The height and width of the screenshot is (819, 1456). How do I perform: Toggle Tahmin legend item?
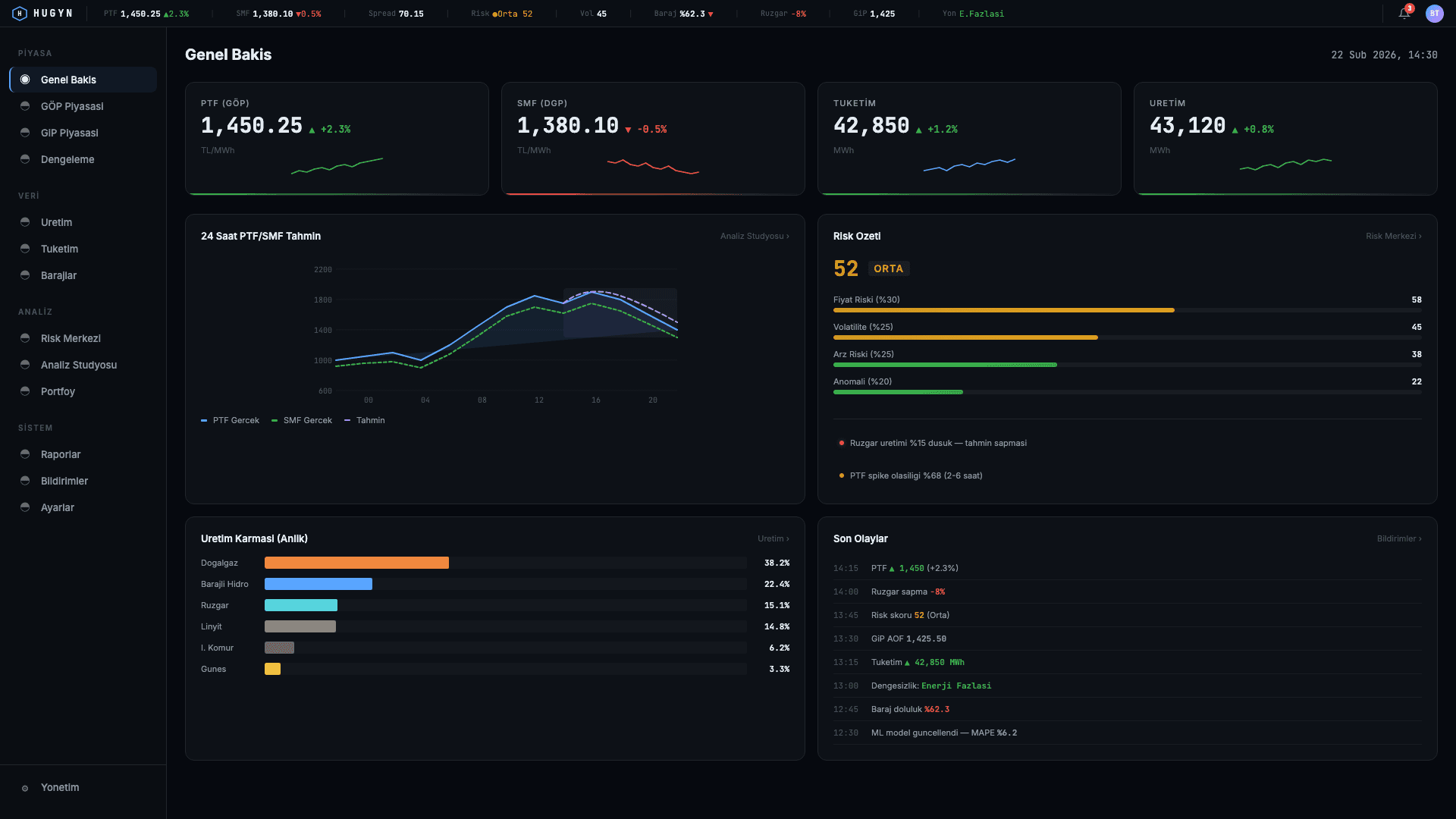click(x=365, y=420)
